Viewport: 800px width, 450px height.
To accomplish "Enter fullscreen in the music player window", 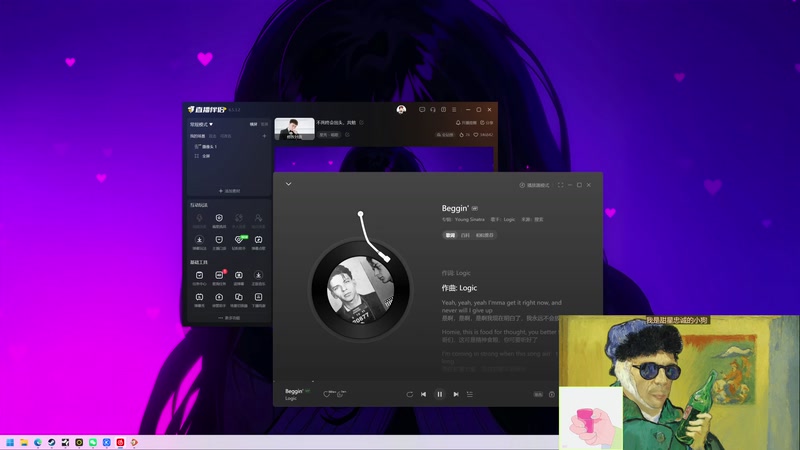I will coord(560,185).
